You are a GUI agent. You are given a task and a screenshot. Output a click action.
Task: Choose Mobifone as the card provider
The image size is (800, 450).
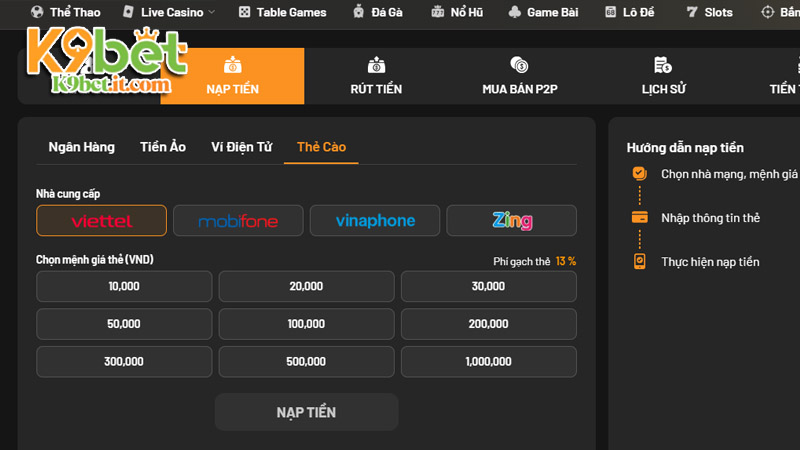[x=238, y=220]
